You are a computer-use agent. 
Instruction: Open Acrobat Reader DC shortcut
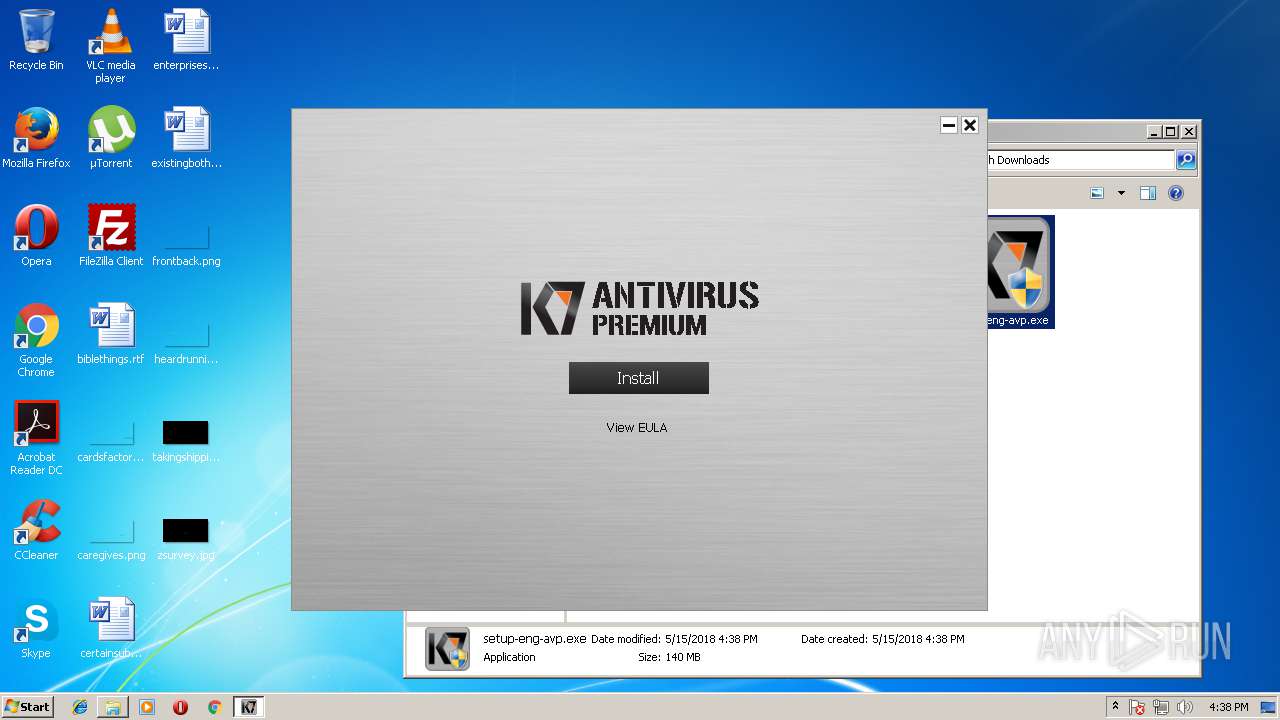click(36, 438)
